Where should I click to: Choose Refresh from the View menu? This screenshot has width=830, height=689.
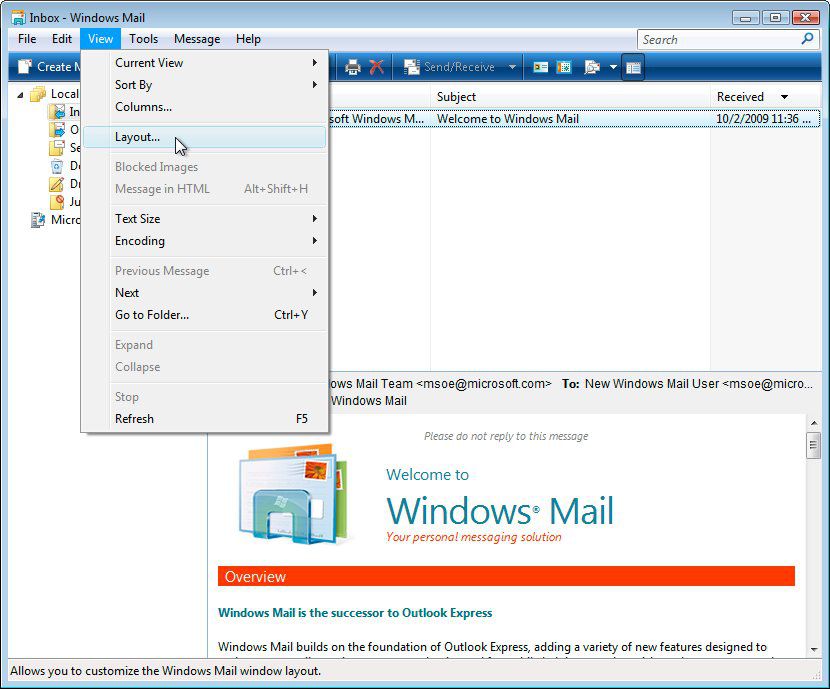[204, 419]
